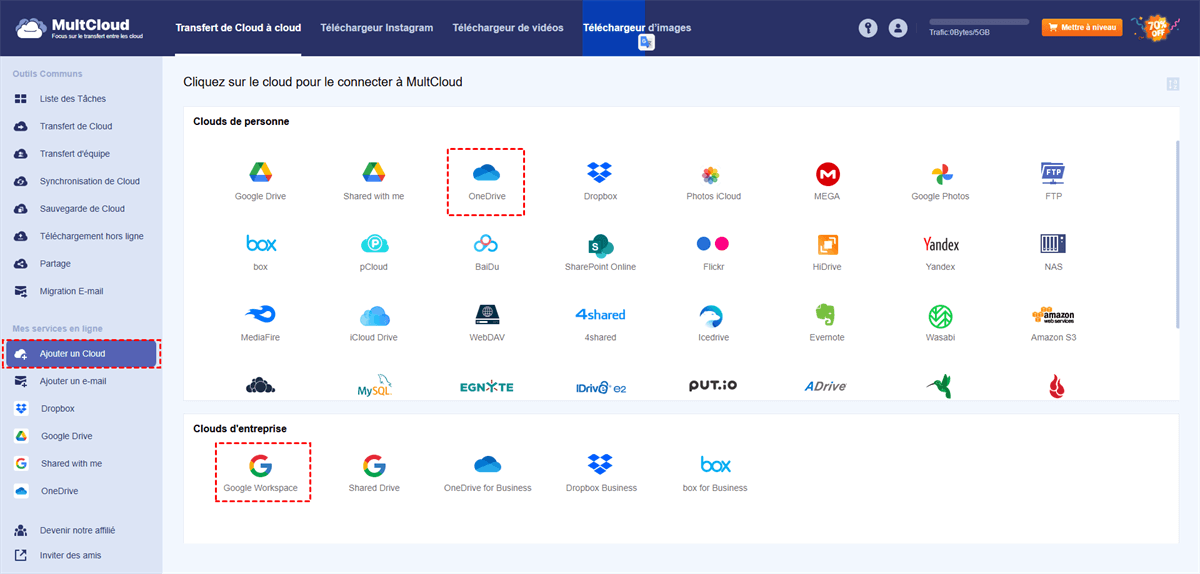The image size is (1200, 574).
Task: Open Sauvegarde de Cloud
Action: click(81, 209)
